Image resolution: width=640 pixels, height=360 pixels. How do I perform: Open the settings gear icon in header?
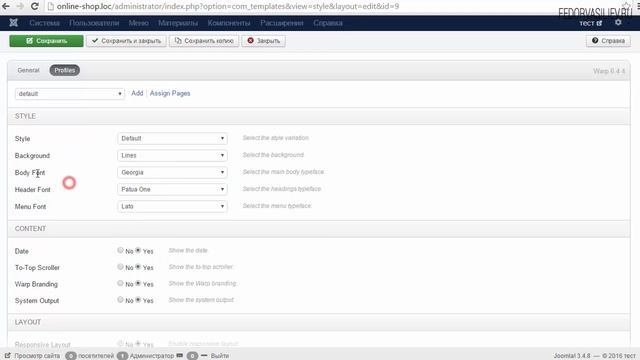[618, 22]
